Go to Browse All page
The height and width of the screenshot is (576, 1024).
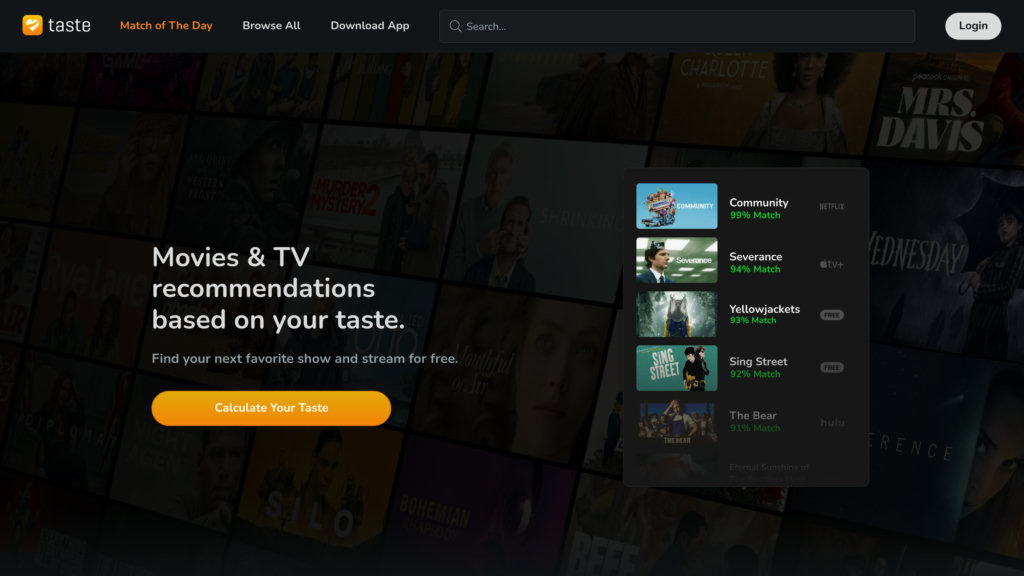271,26
